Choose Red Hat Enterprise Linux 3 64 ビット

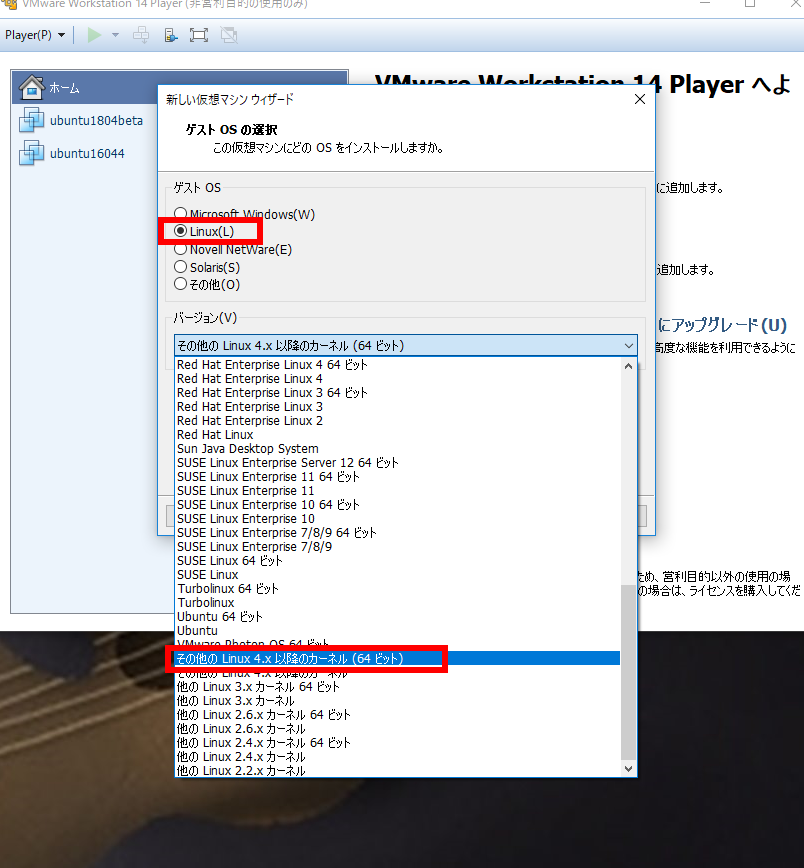(398, 392)
